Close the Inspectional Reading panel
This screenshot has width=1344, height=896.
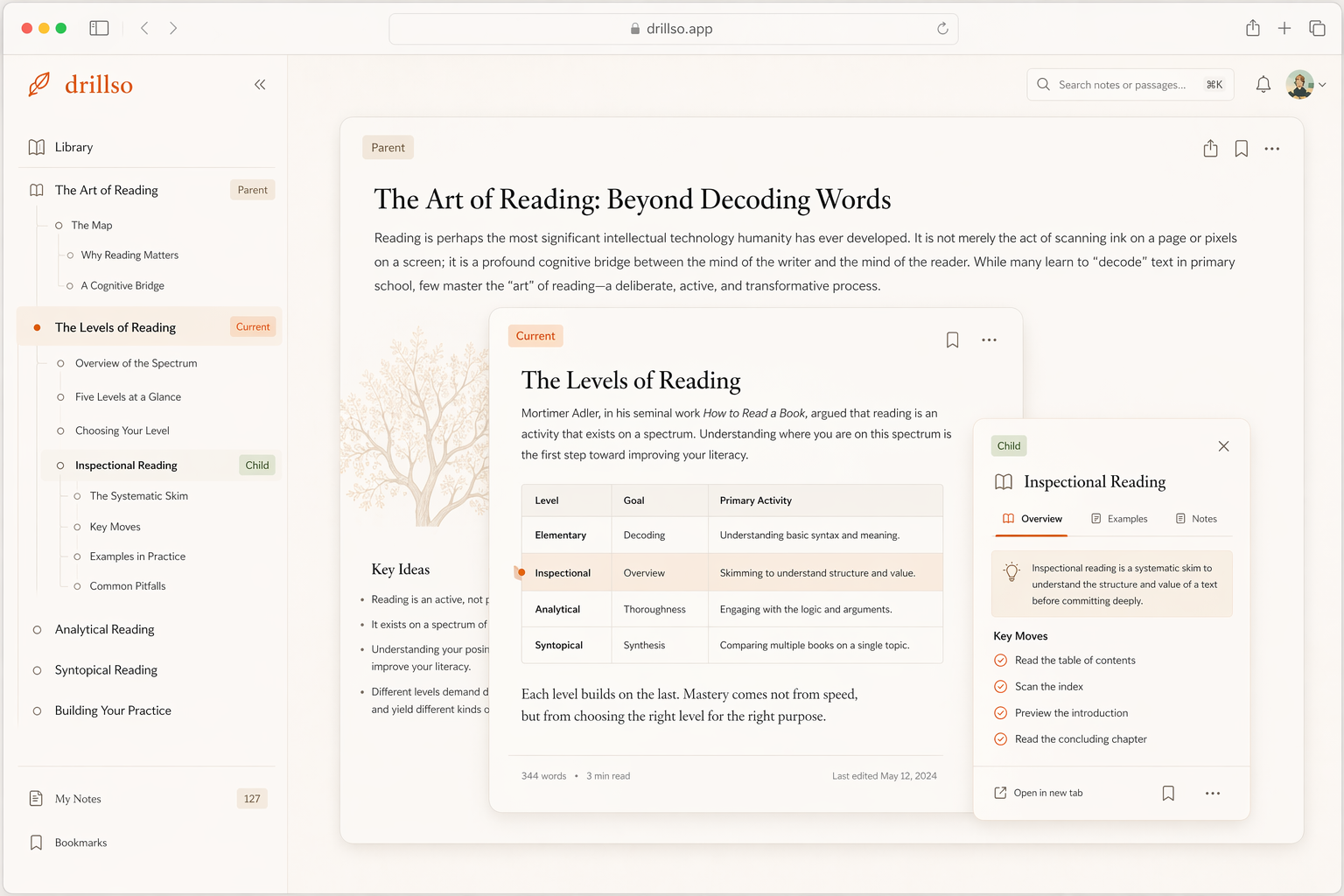coord(1223,446)
